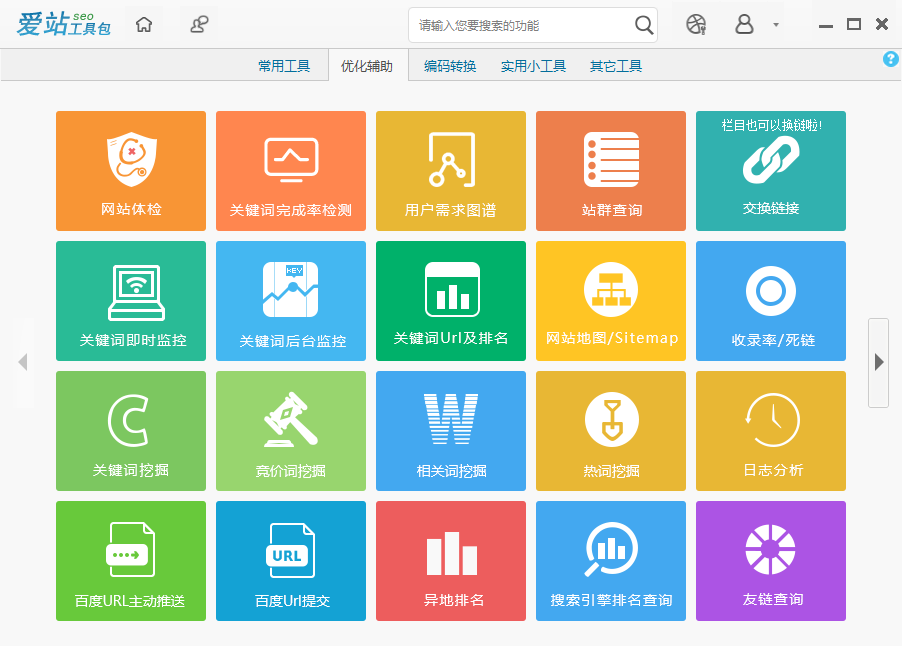
Task: Open 百度URL主动推送 Baidu URL push tool
Action: point(130,560)
